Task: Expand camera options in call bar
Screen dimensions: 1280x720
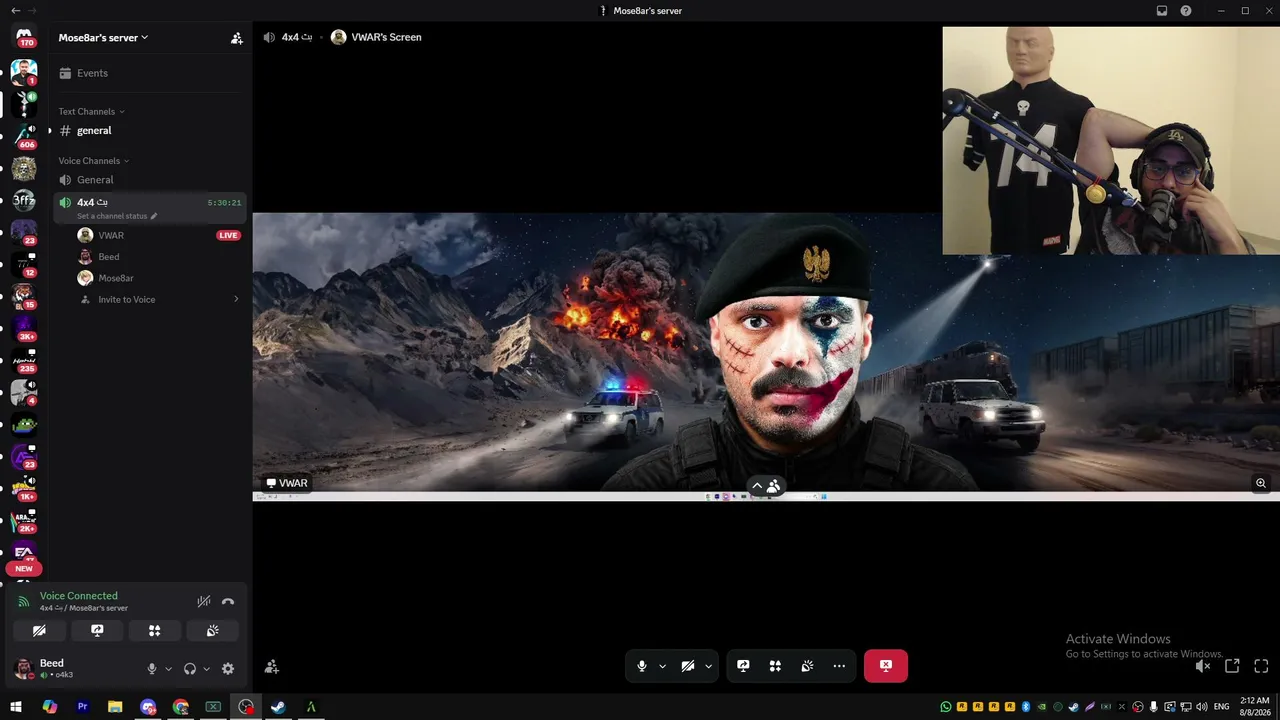Action: click(x=708, y=666)
